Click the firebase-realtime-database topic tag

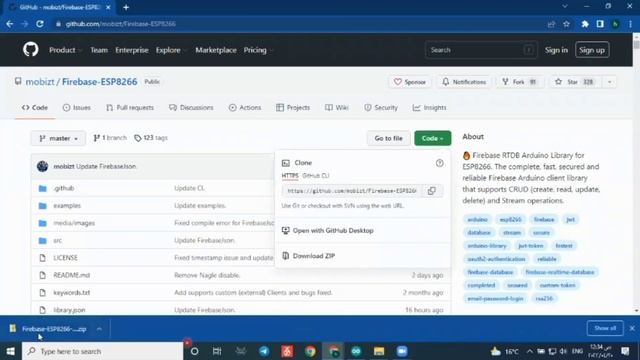pyautogui.click(x=560, y=272)
